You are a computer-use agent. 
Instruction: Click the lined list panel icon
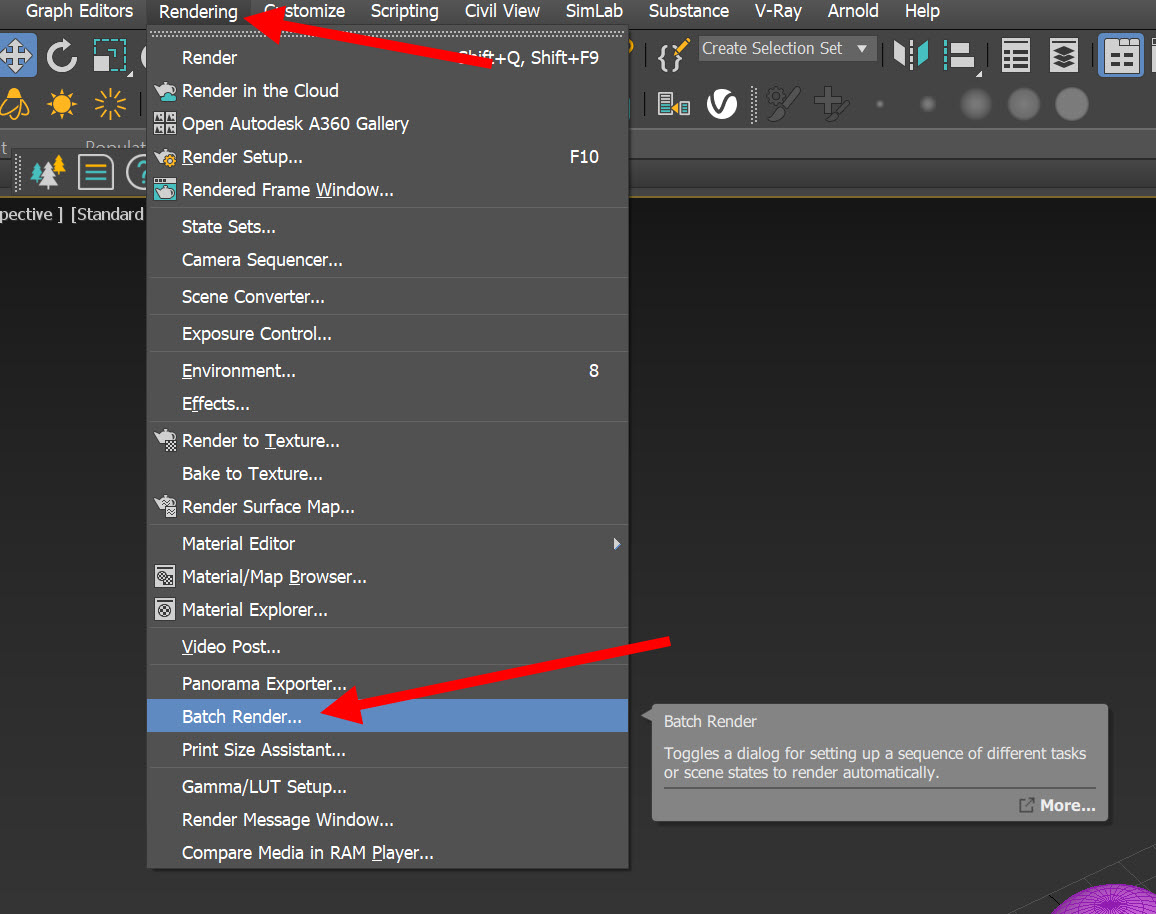[95, 173]
